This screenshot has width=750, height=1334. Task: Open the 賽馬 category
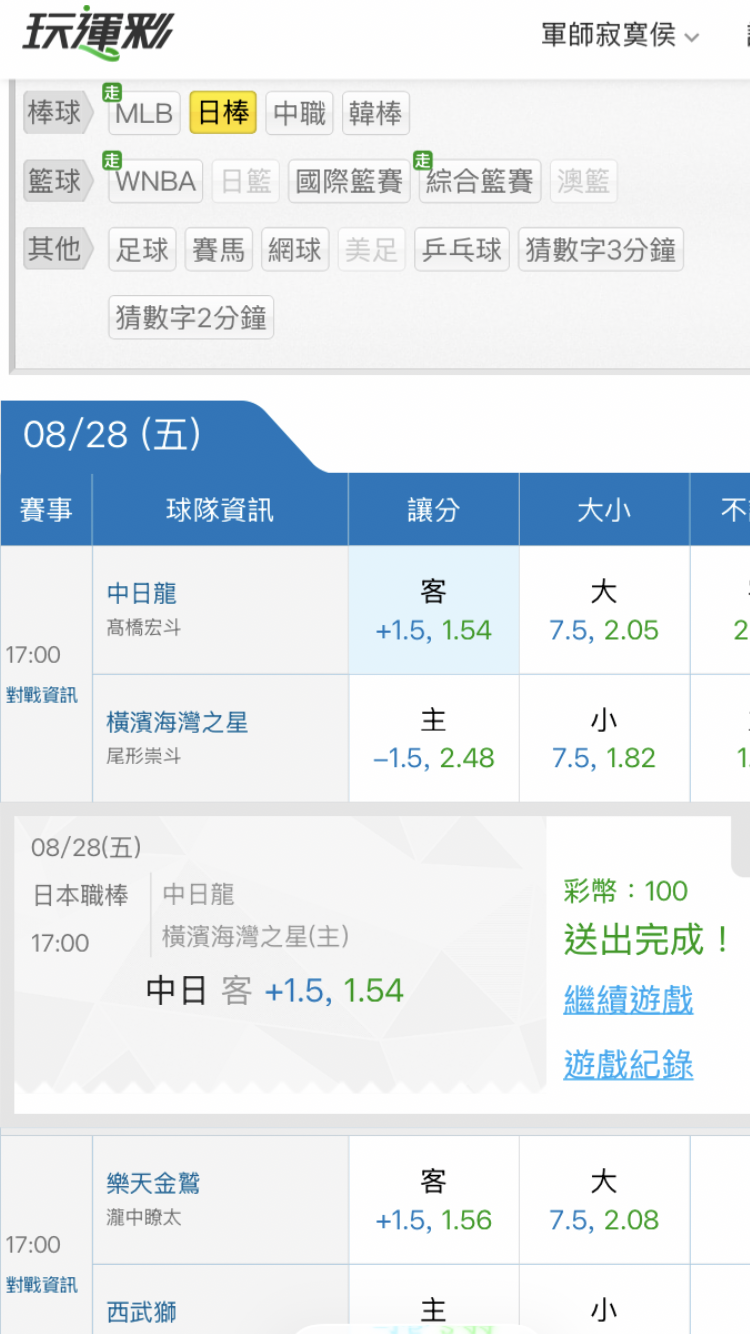coord(219,249)
